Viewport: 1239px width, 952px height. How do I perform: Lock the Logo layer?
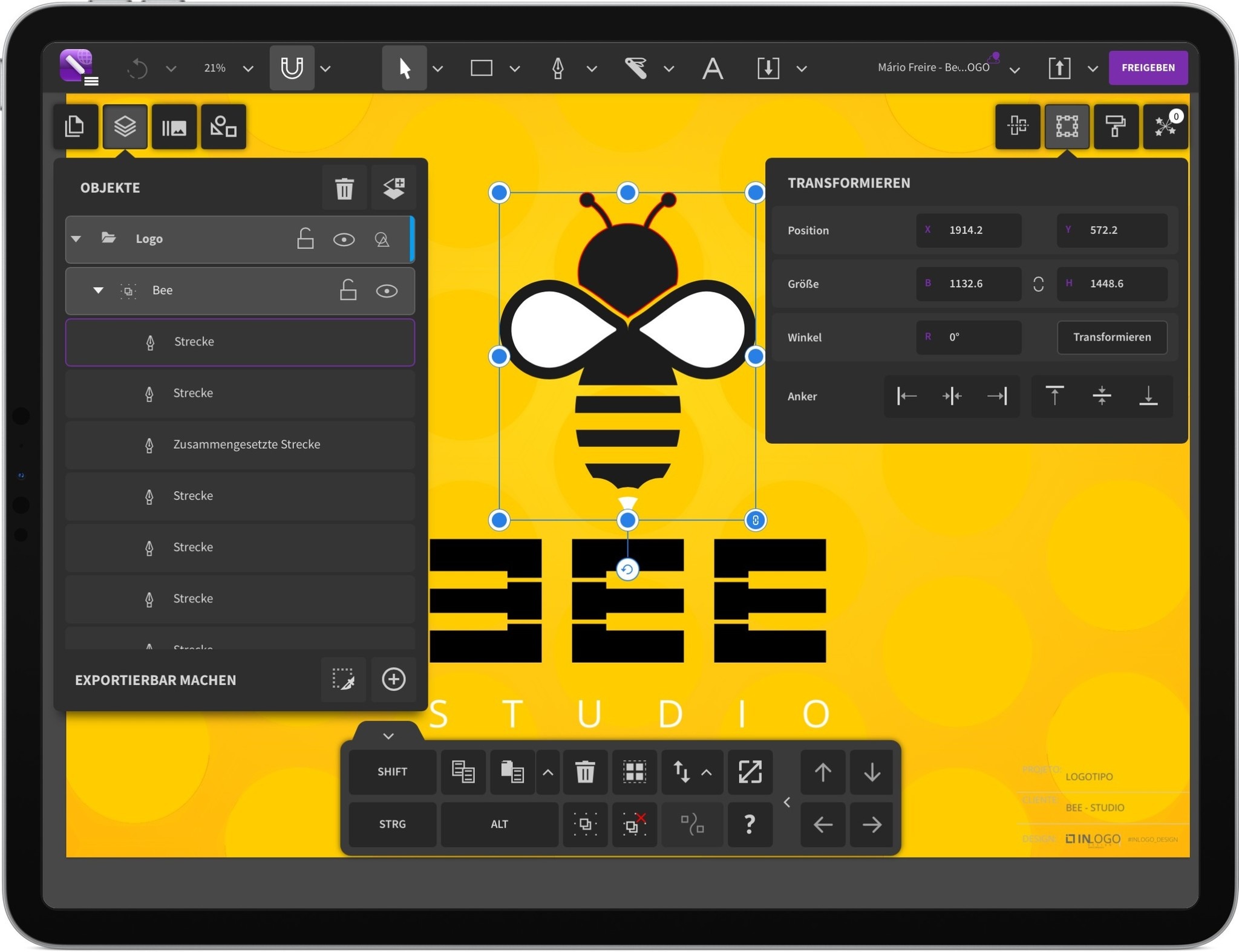click(x=306, y=238)
